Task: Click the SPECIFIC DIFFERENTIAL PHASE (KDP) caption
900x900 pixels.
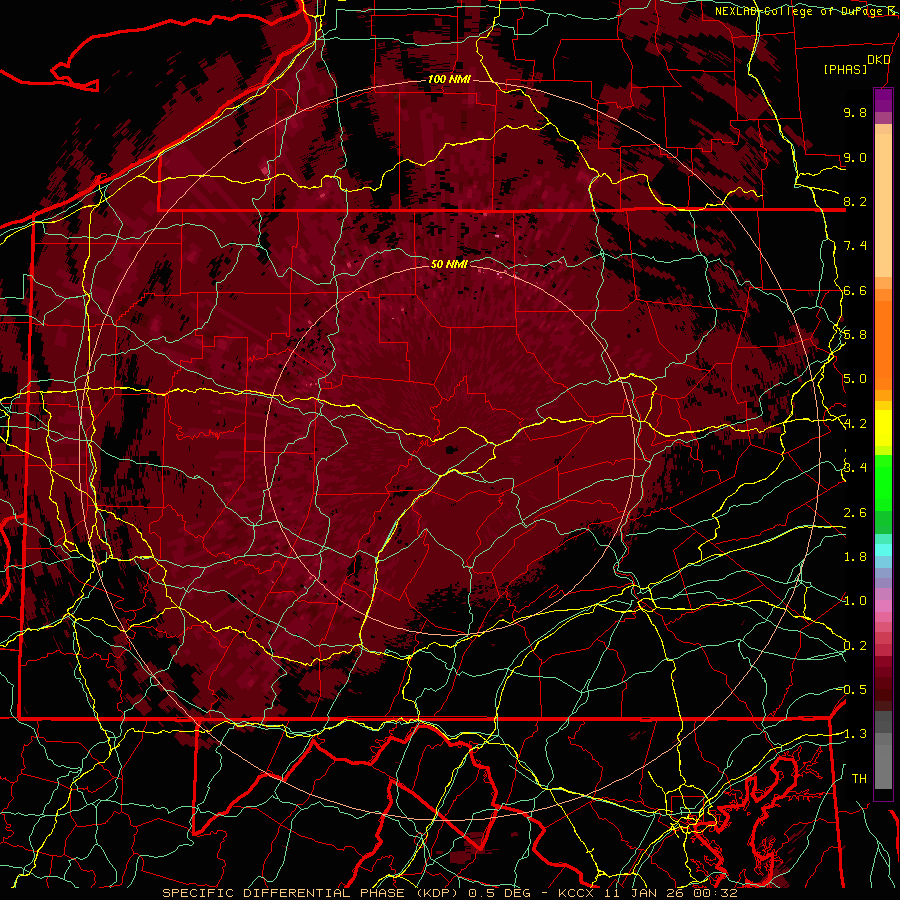Action: pyautogui.click(x=312, y=893)
